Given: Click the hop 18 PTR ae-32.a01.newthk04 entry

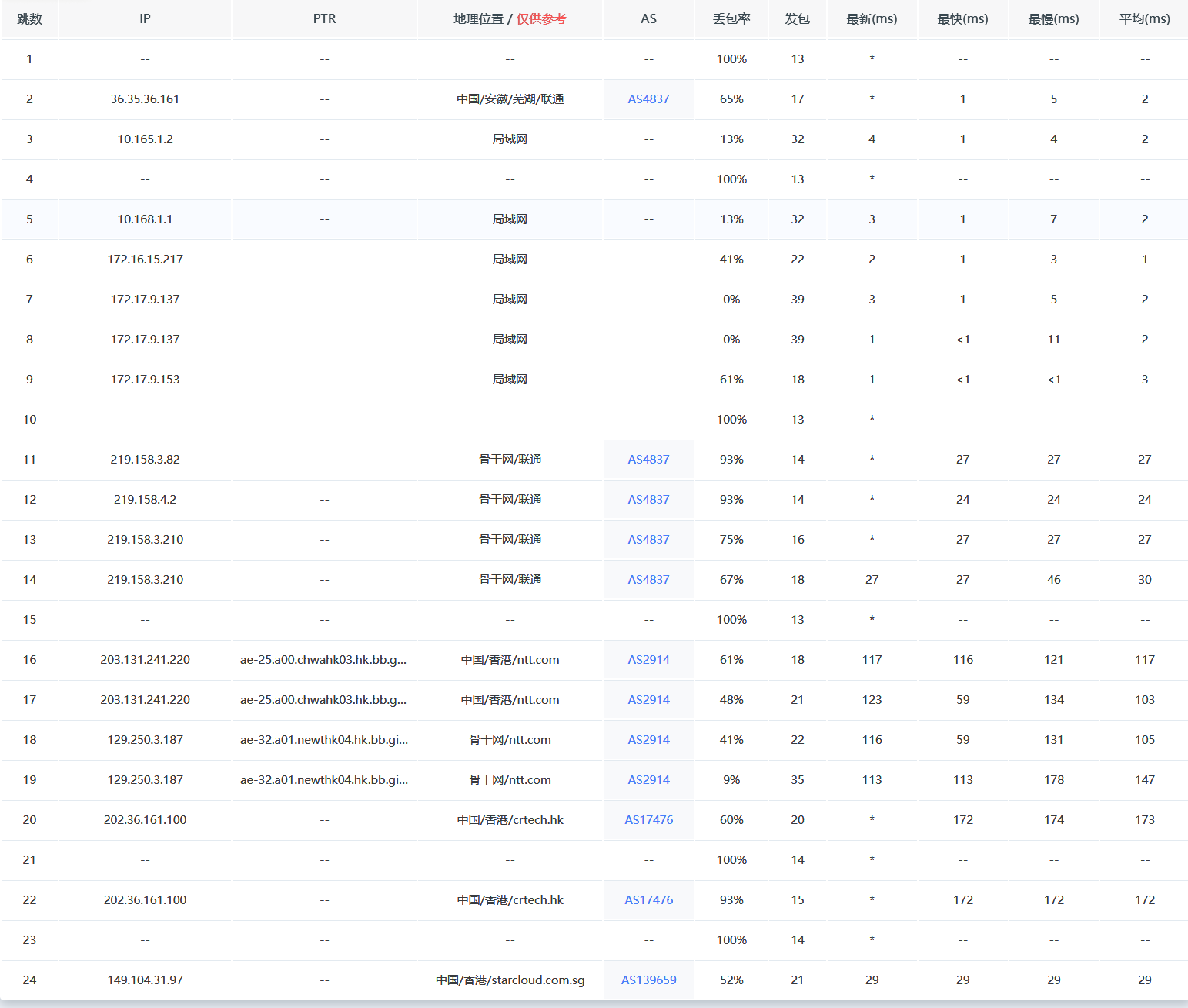Looking at the screenshot, I should click(x=324, y=740).
